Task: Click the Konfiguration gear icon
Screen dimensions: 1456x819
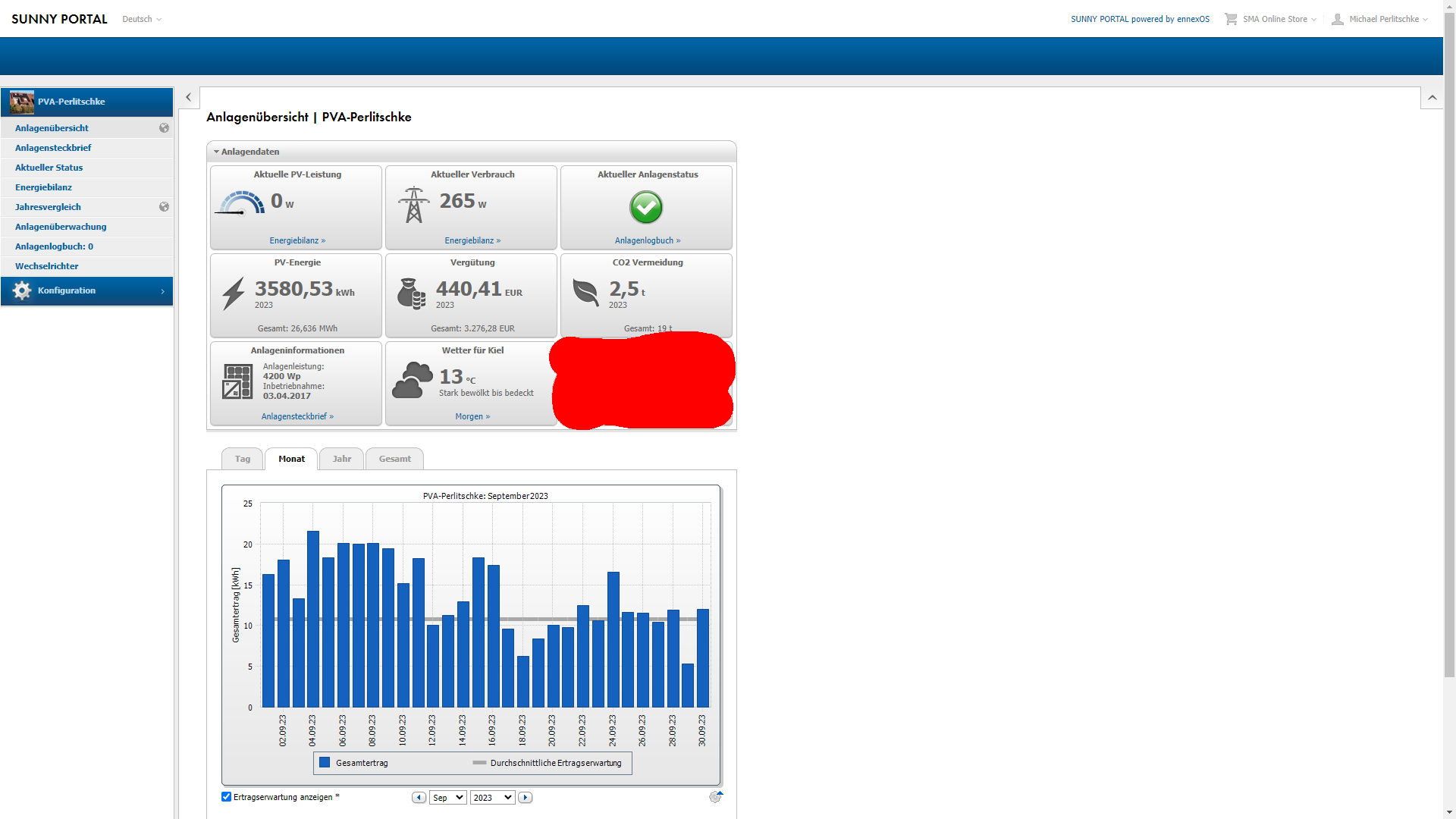Action: 22,291
